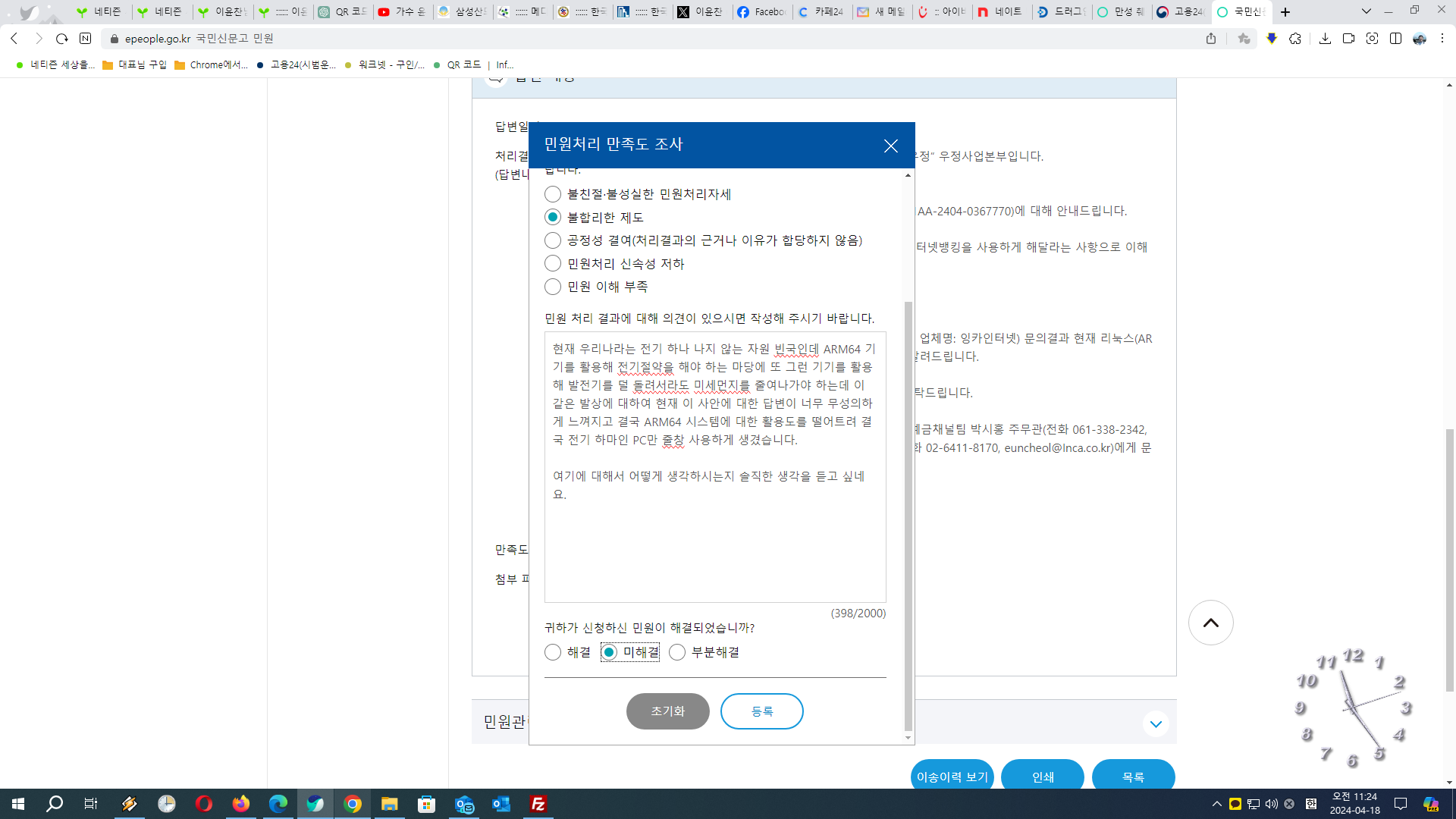Click the dialog scrollbar down arrow
1456x819 pixels.
point(908,738)
